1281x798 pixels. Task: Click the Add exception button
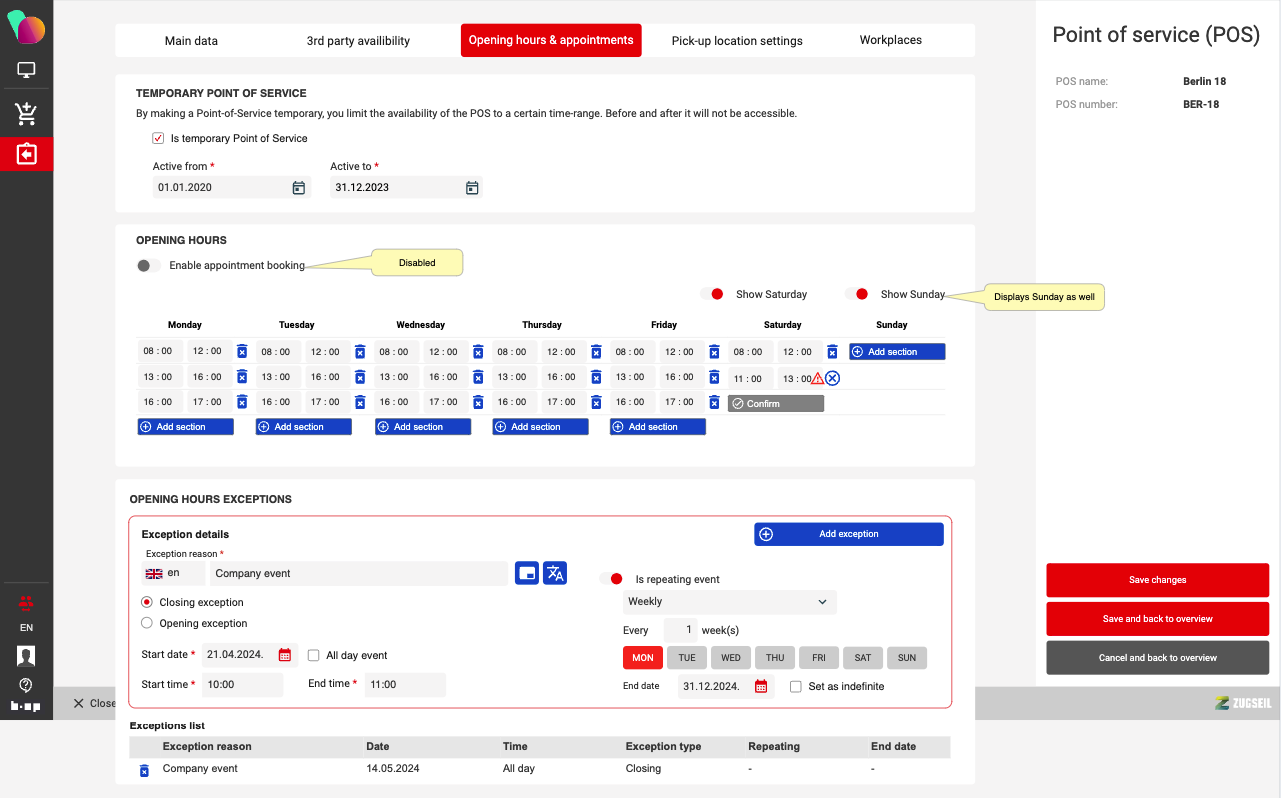[x=848, y=534]
